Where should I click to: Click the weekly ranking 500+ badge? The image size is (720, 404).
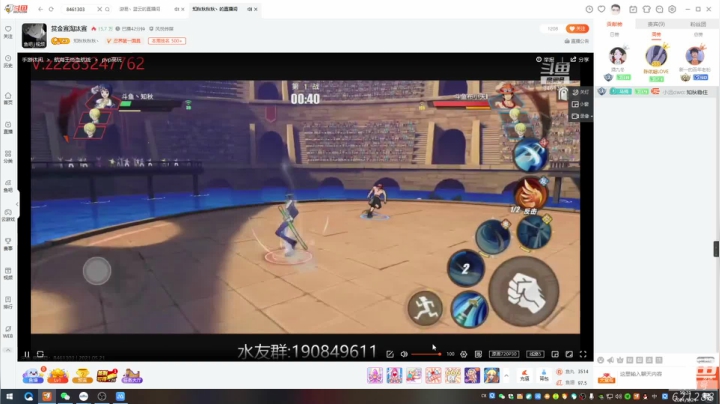point(167,41)
